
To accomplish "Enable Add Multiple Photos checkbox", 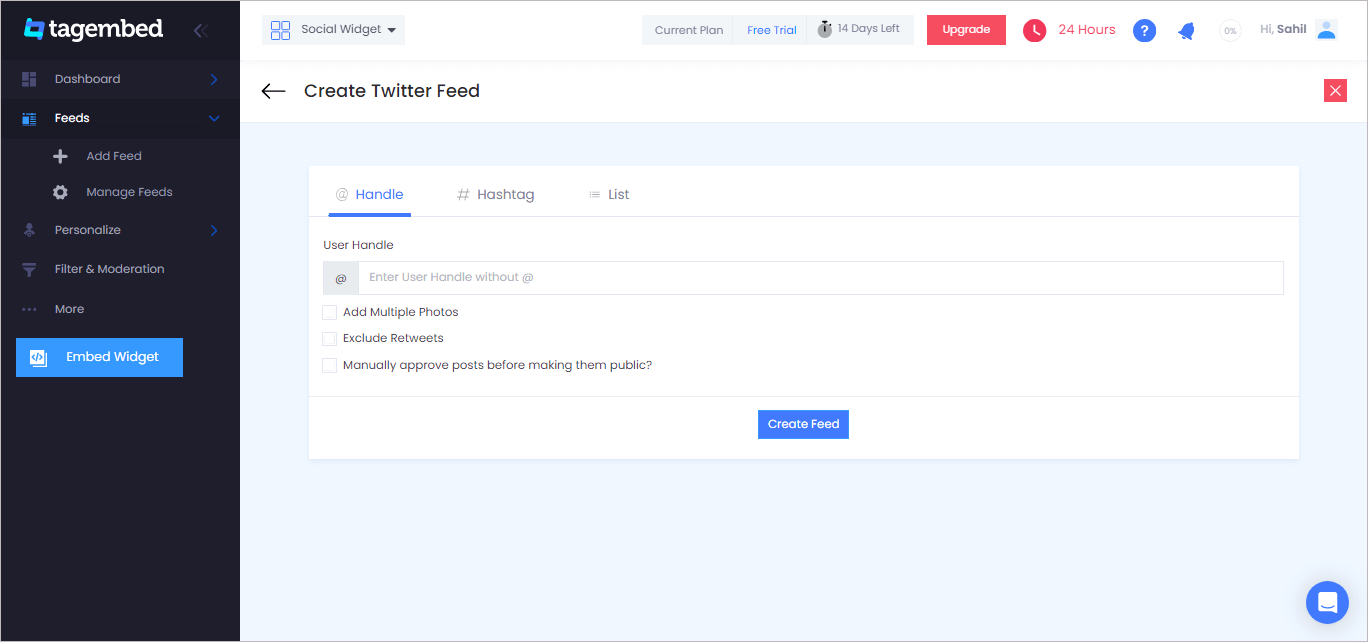I will pyautogui.click(x=329, y=312).
